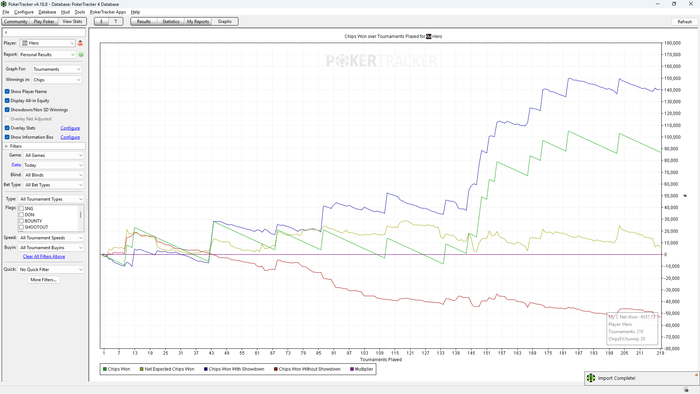Collapse the sidebar with the arrow icon
The image size is (700, 394).
6,33
